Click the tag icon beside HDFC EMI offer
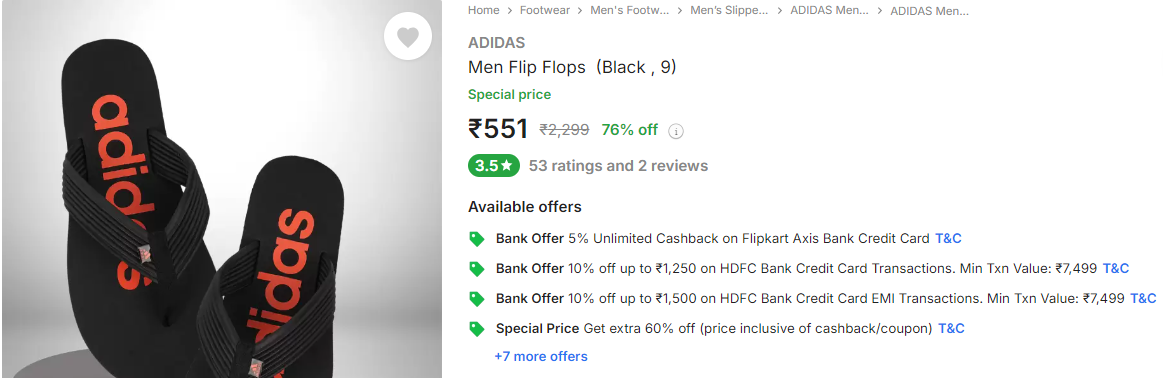Screen dimensions: 1163x378 pyautogui.click(x=477, y=299)
